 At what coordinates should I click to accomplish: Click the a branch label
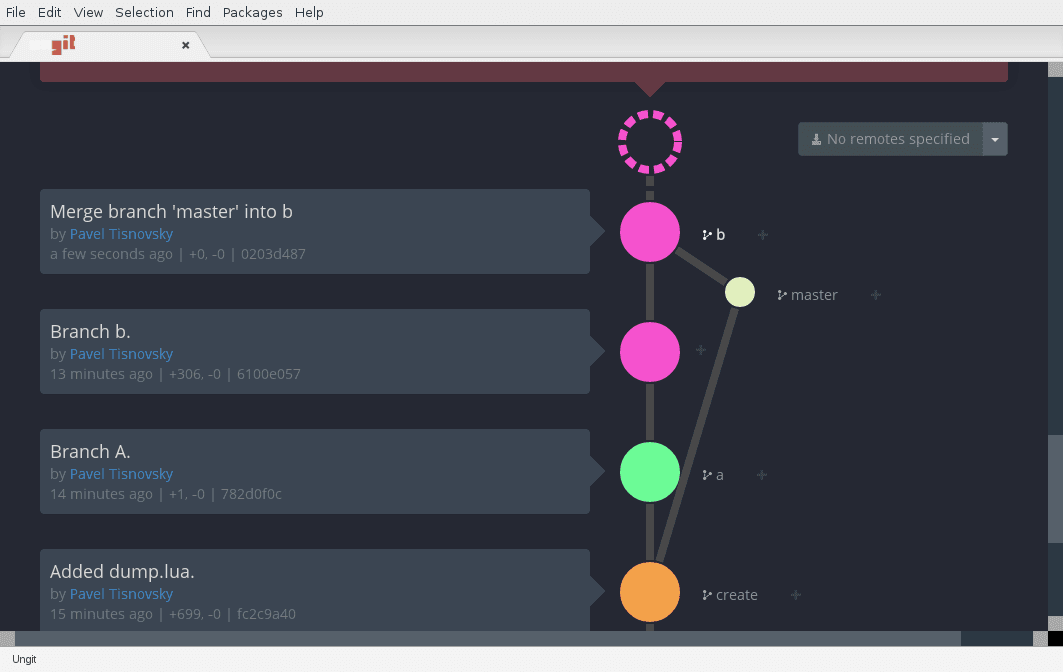[x=713, y=475]
